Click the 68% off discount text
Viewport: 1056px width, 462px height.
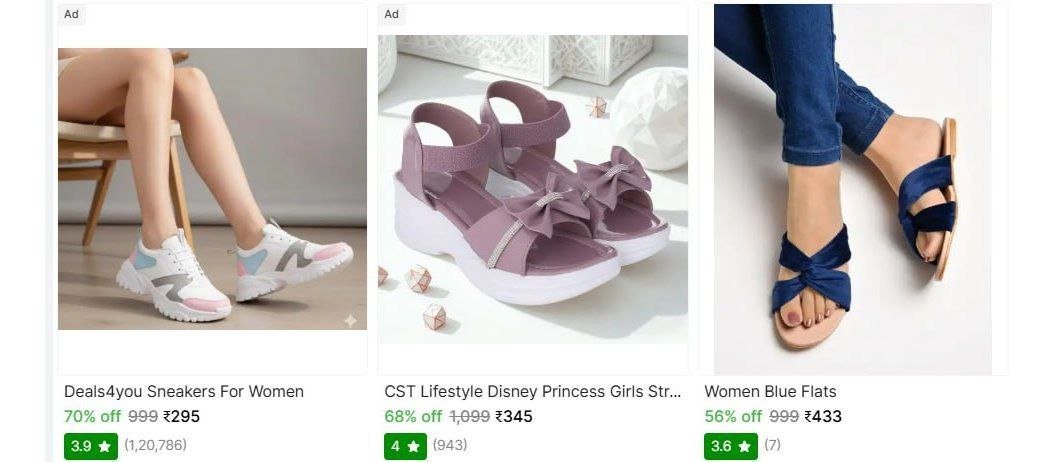coord(413,416)
